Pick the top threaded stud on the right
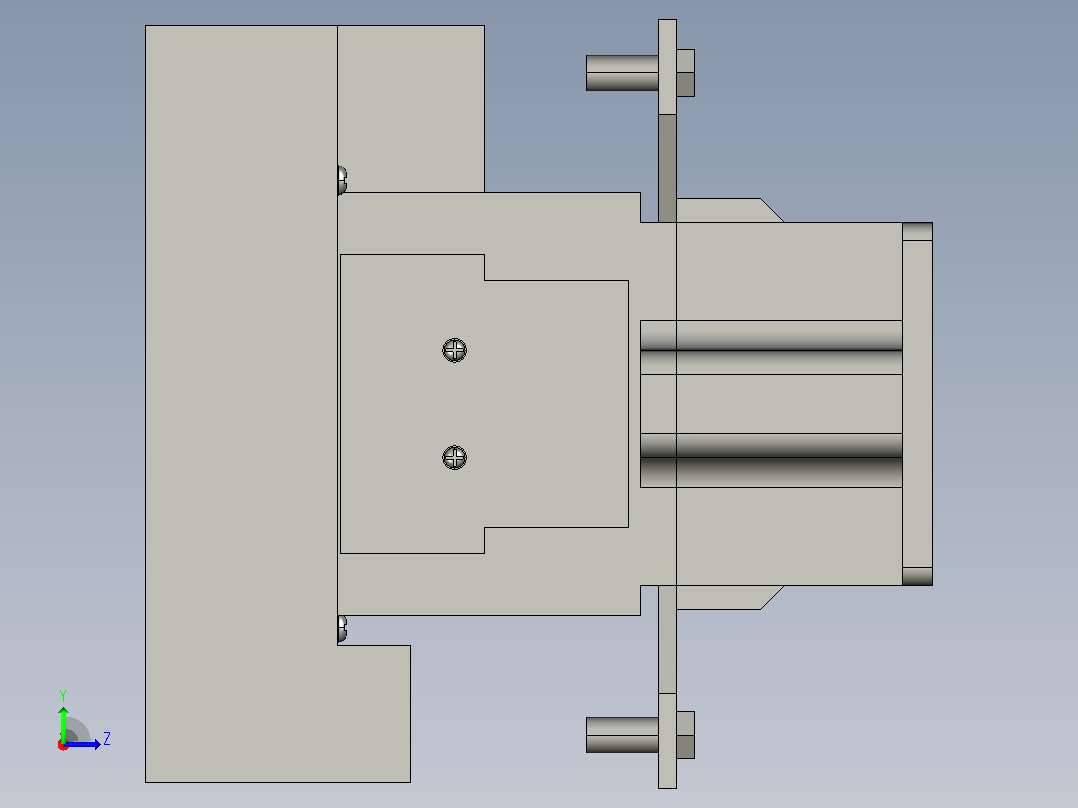 pyautogui.click(x=622, y=73)
